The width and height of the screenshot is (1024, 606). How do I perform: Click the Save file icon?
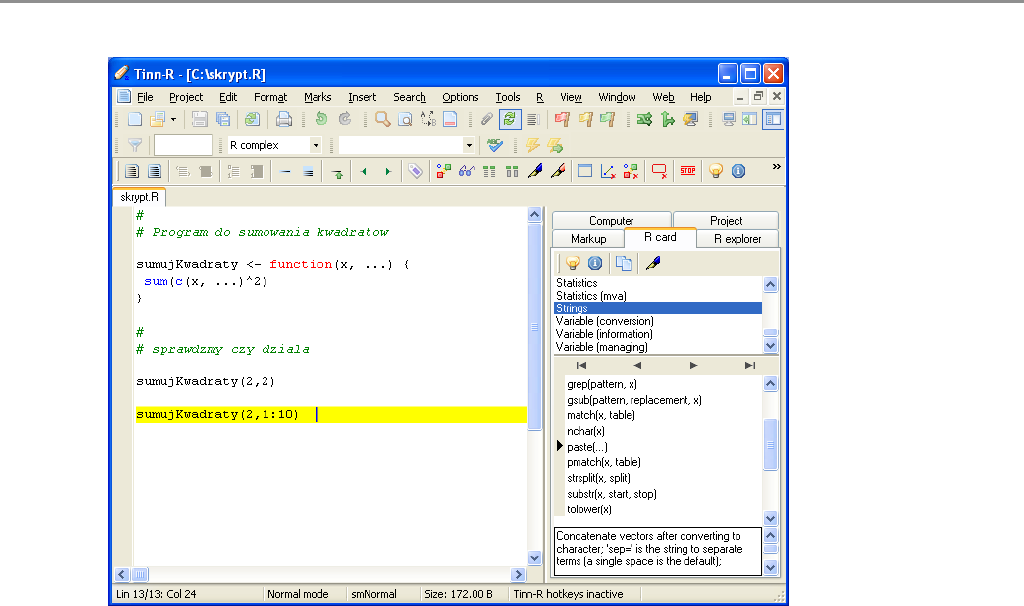point(200,119)
